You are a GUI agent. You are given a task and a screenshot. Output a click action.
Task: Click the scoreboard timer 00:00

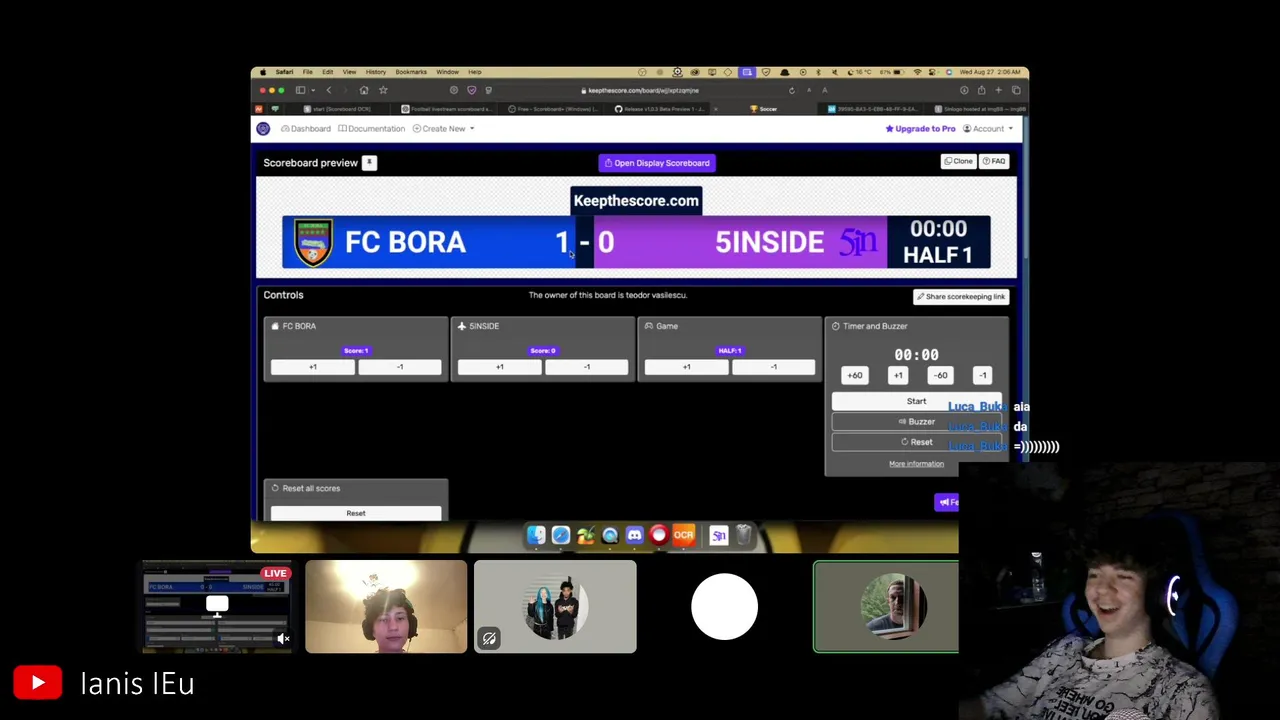click(x=938, y=229)
